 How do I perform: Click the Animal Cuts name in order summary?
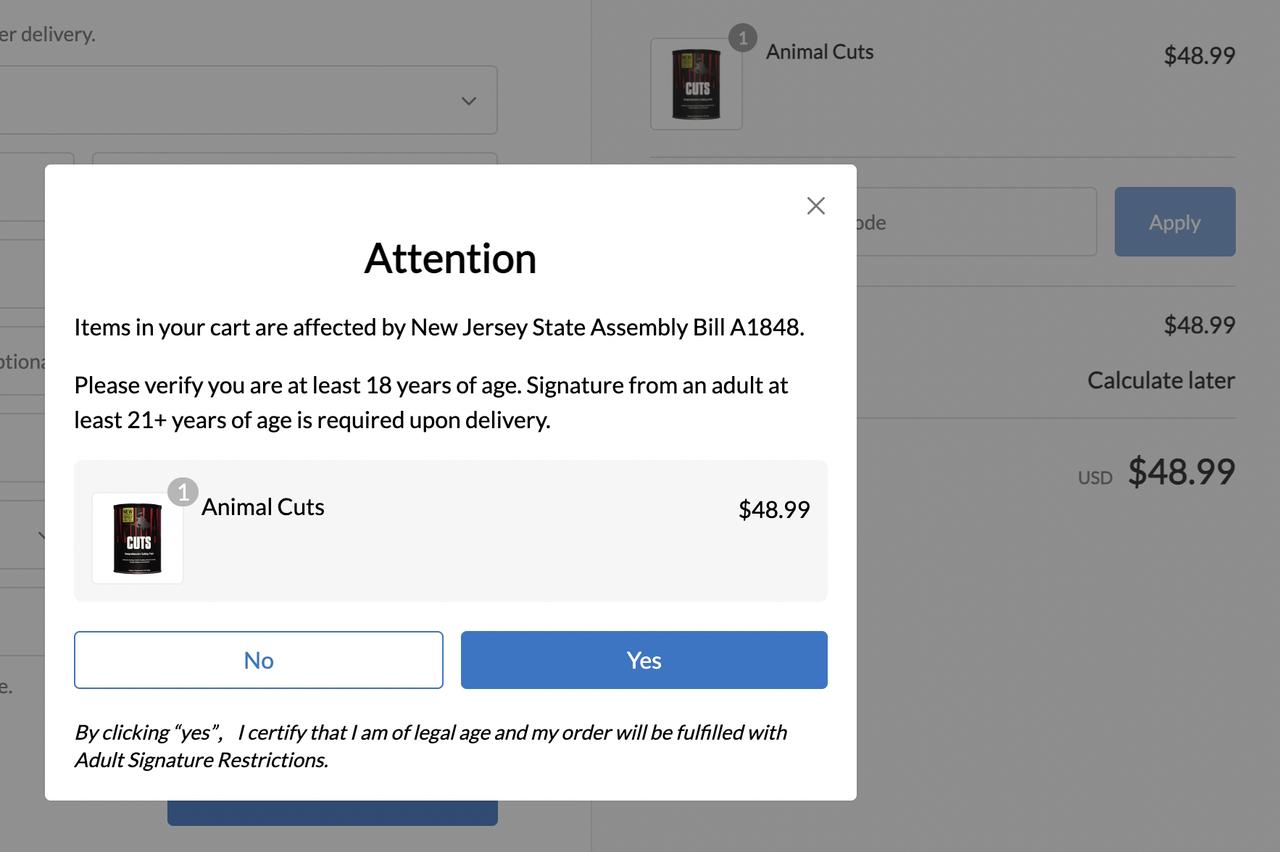[820, 52]
